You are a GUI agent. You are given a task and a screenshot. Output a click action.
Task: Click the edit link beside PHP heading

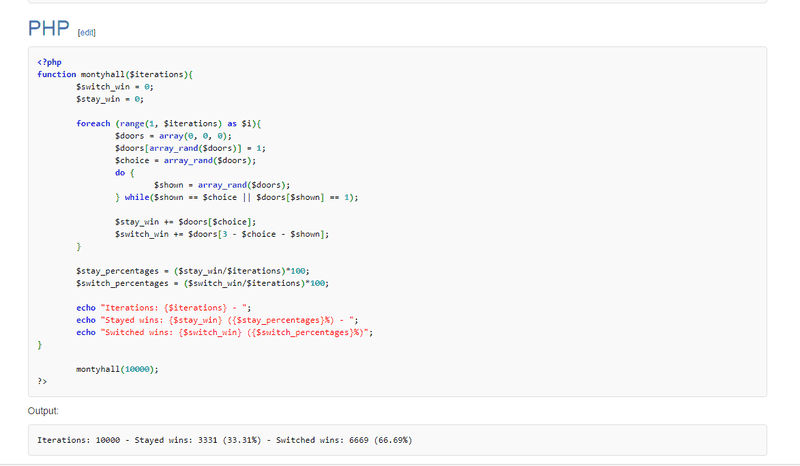coord(86,32)
